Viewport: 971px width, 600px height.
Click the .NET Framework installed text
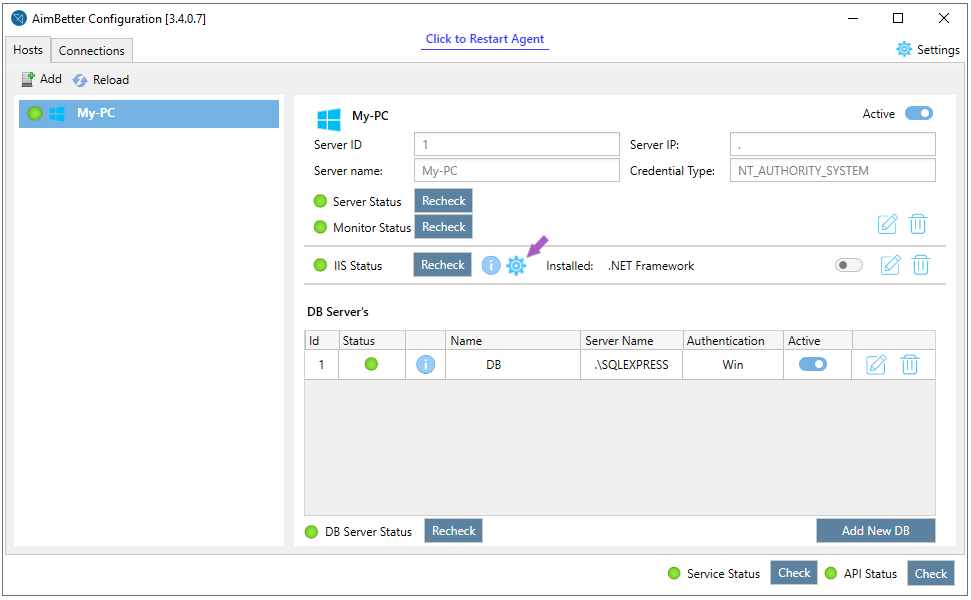[651, 266]
